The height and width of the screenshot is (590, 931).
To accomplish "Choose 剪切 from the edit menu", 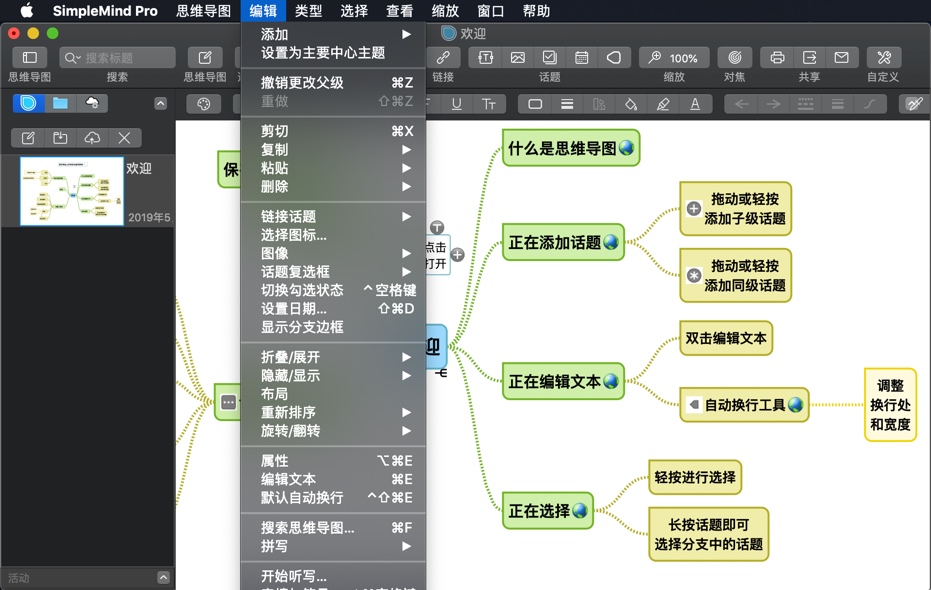I will point(333,131).
